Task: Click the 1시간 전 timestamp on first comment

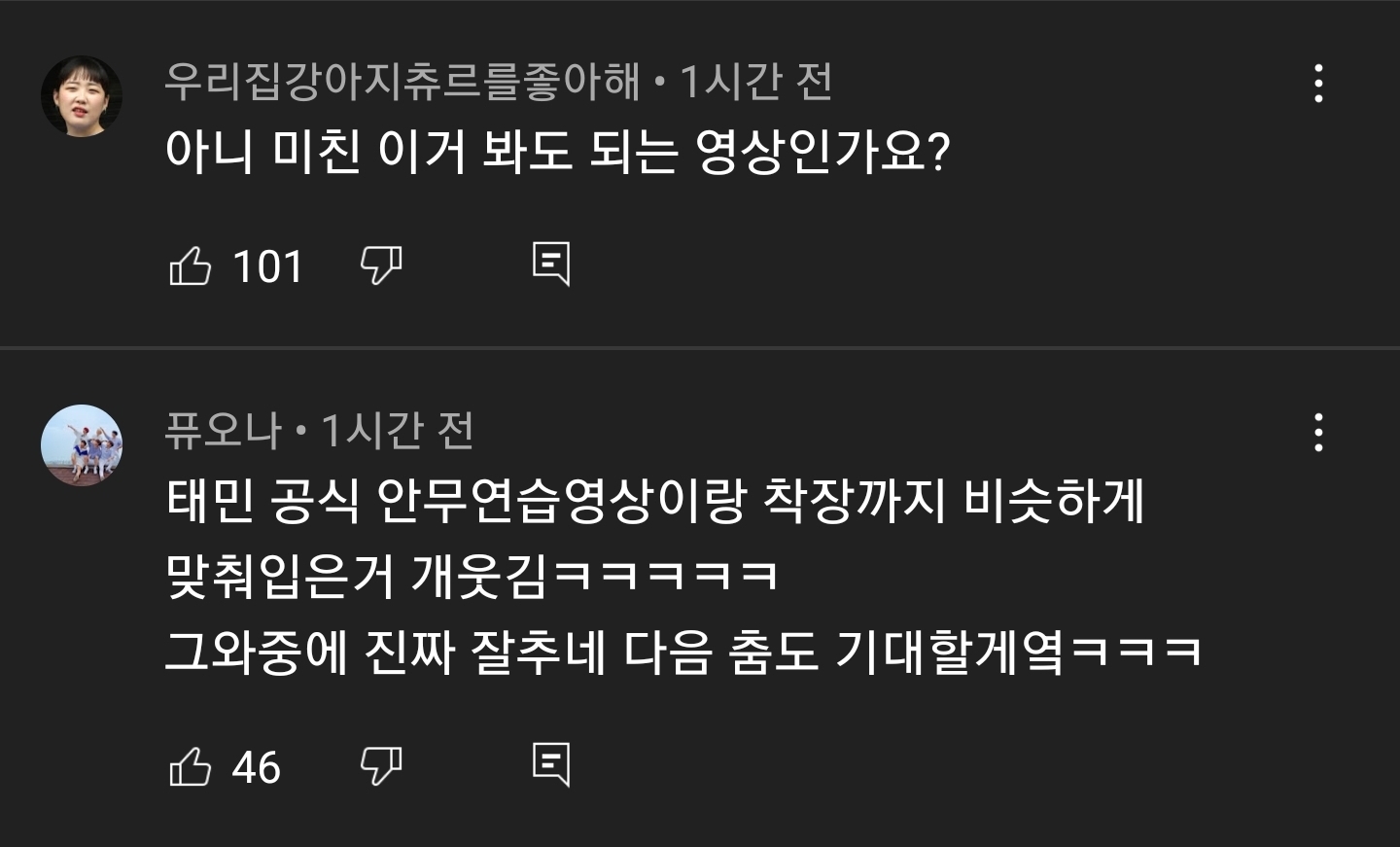Action: (x=755, y=82)
